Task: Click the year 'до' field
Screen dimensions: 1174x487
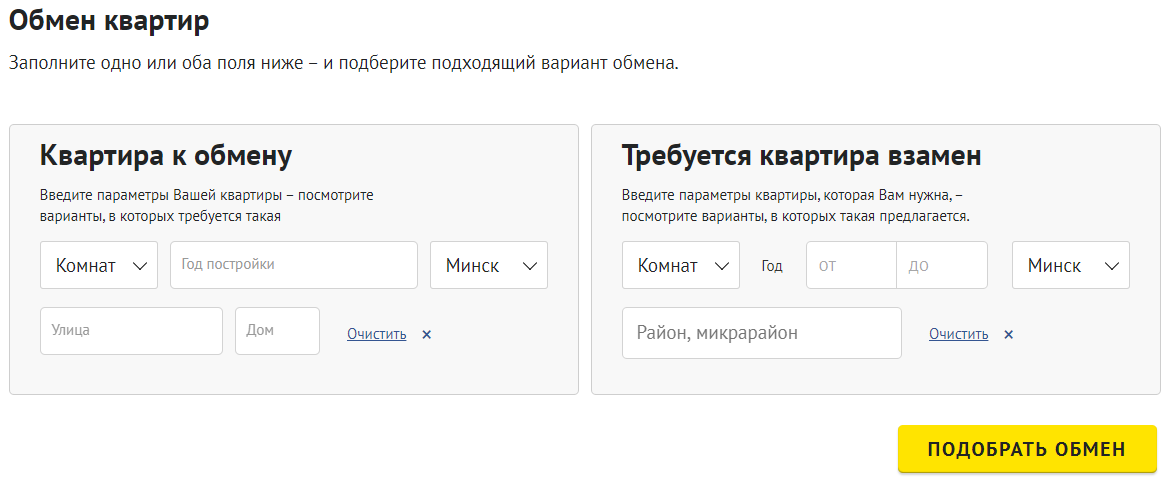Action: pos(941,266)
